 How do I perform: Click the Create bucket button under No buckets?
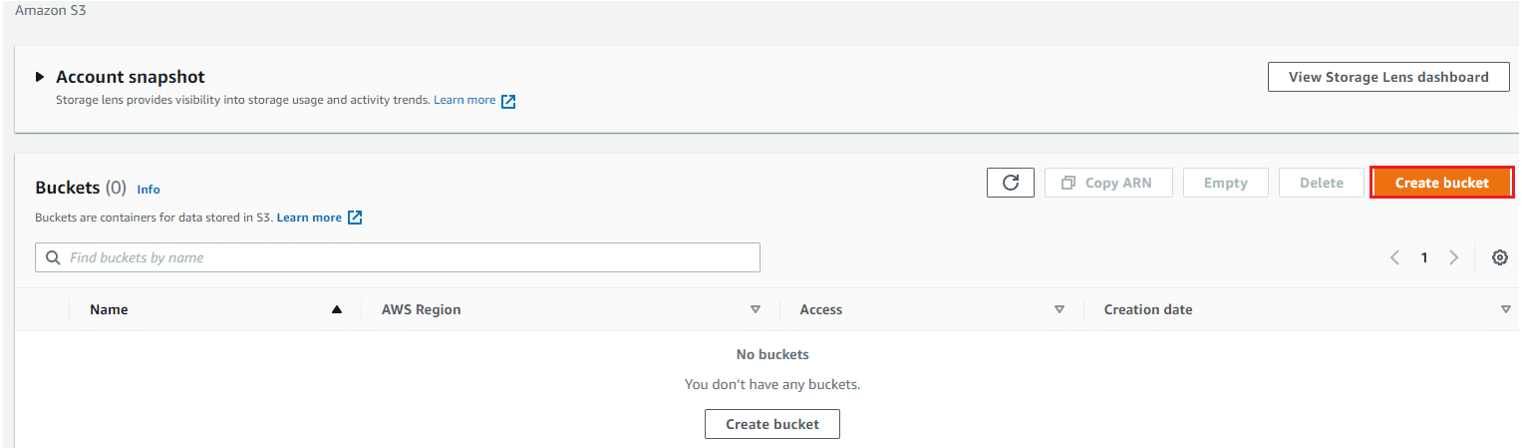(772, 424)
